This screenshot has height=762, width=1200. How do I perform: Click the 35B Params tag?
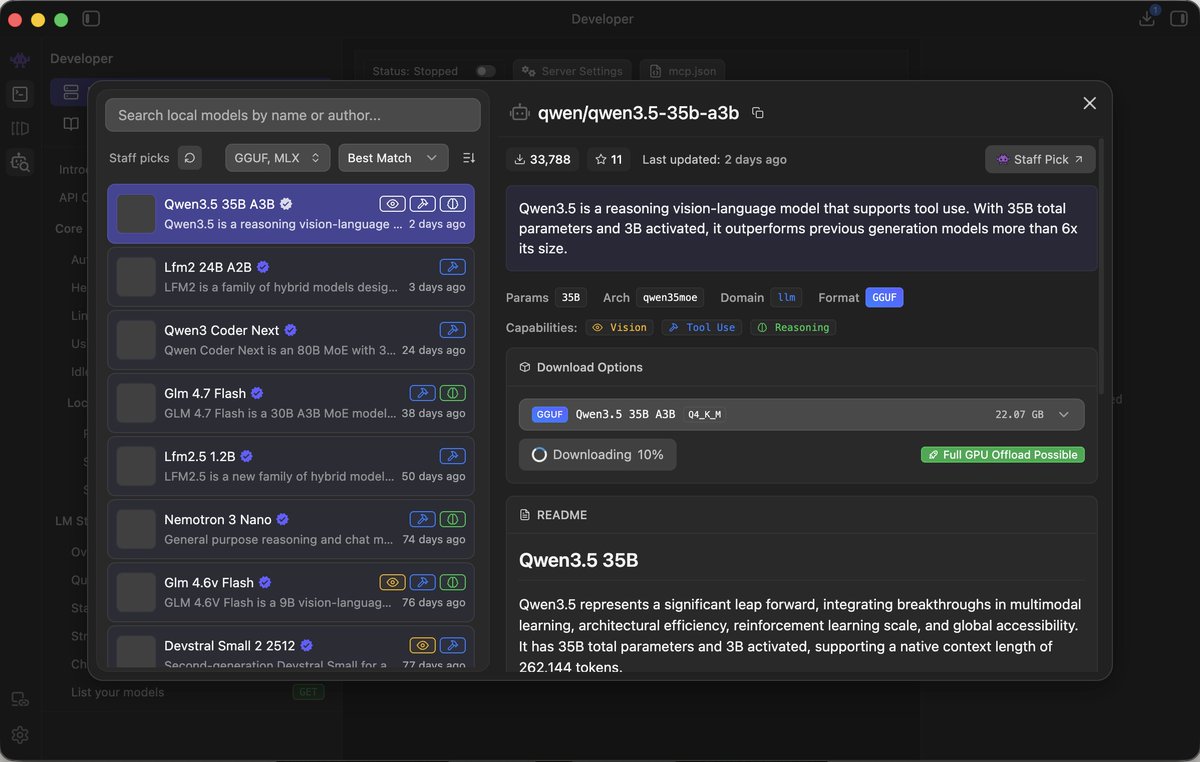[571, 297]
